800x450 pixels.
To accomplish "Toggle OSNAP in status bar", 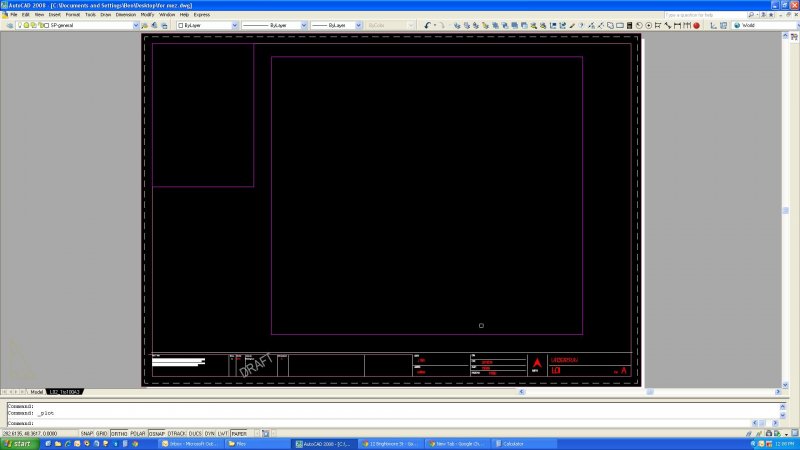I will 157,433.
